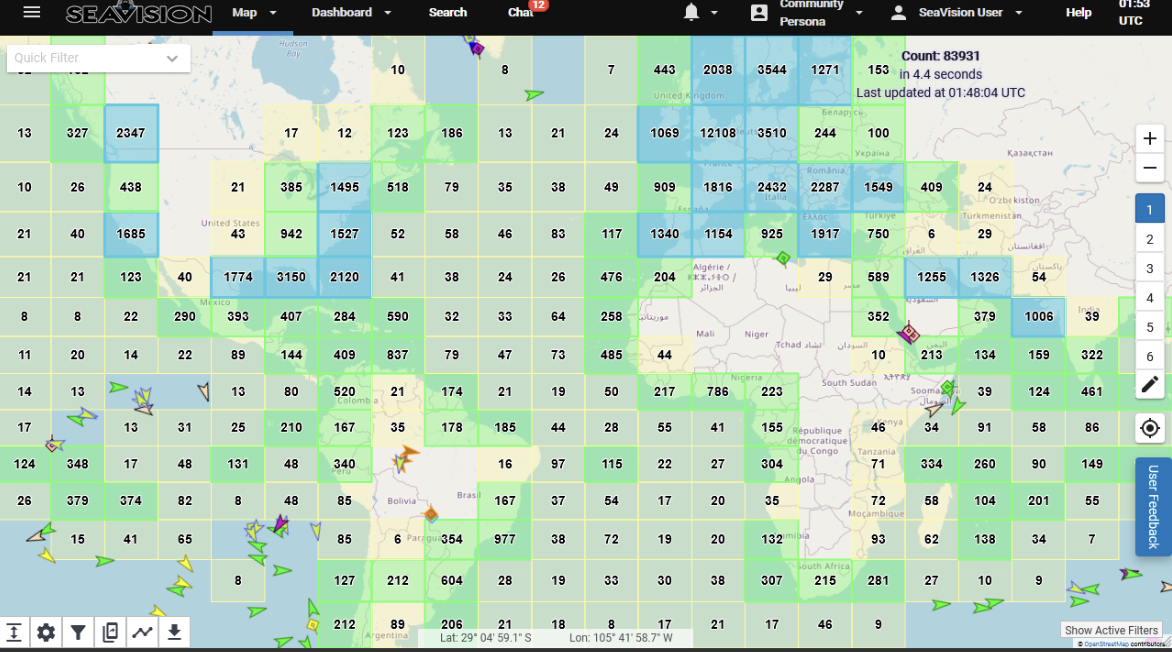Open the Map tab
The height and width of the screenshot is (652, 1172).
pyautogui.click(x=244, y=13)
